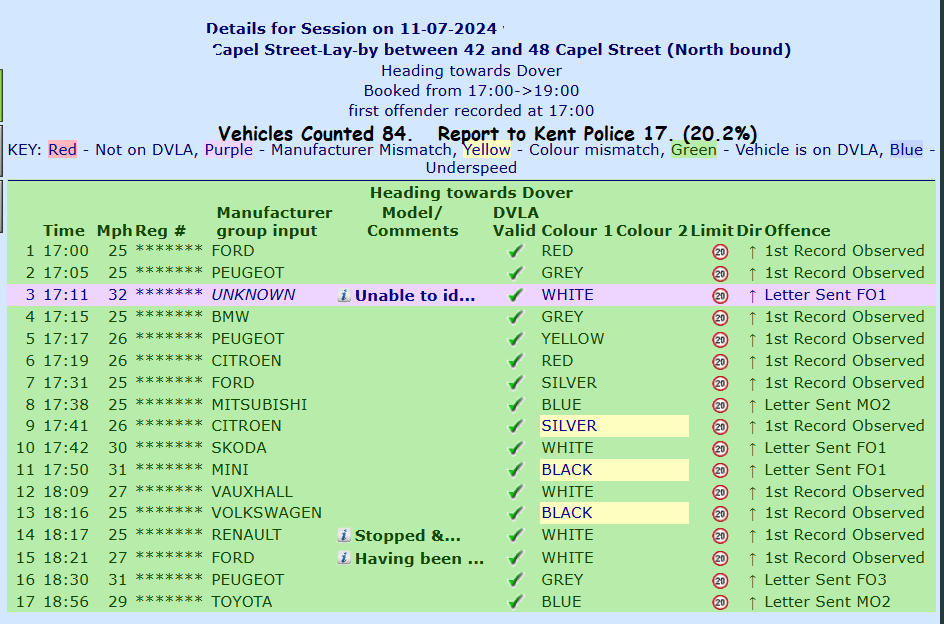Click the 20 limit sign in RENAULT row
Viewport: 944px width, 624px height.
(x=720, y=535)
